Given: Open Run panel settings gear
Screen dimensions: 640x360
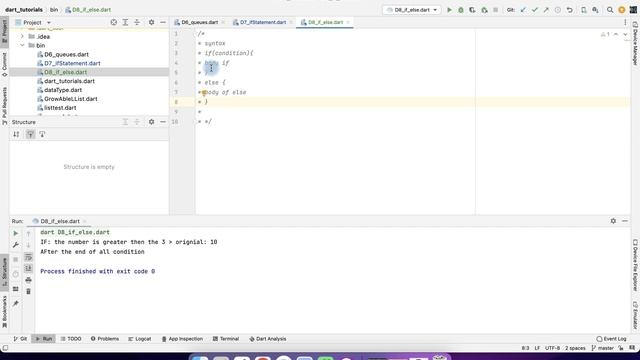Looking at the screenshot, I should point(613,221).
